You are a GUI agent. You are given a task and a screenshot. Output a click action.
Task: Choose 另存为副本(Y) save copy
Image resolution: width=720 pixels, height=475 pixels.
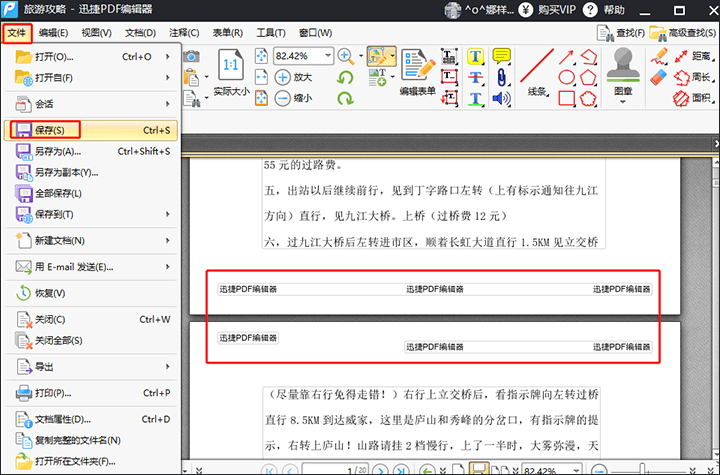(91, 172)
